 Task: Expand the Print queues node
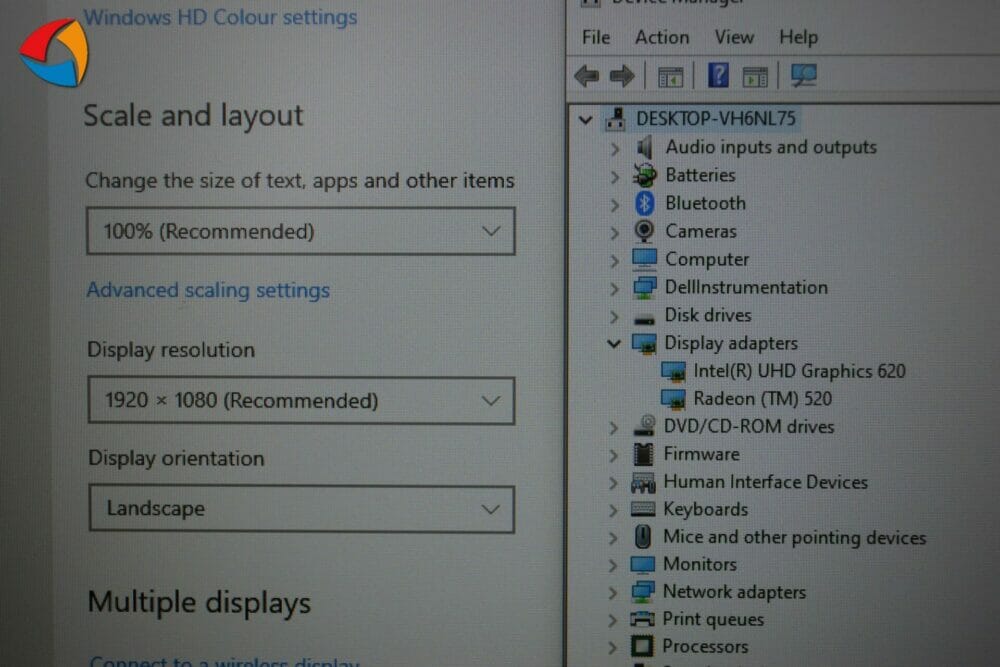[613, 620]
